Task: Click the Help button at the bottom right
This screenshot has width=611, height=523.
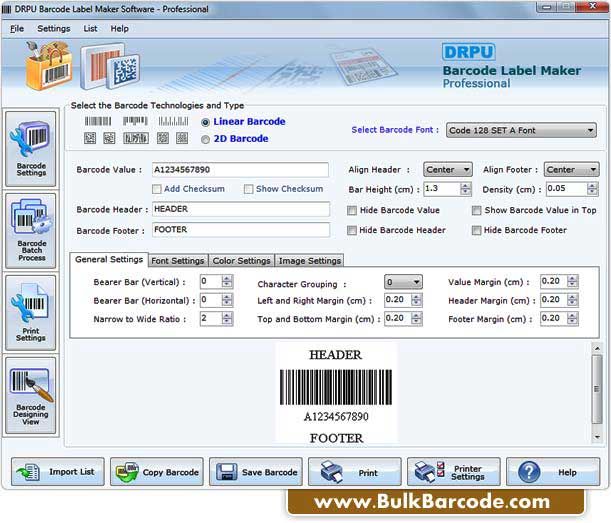Action: 552,472
